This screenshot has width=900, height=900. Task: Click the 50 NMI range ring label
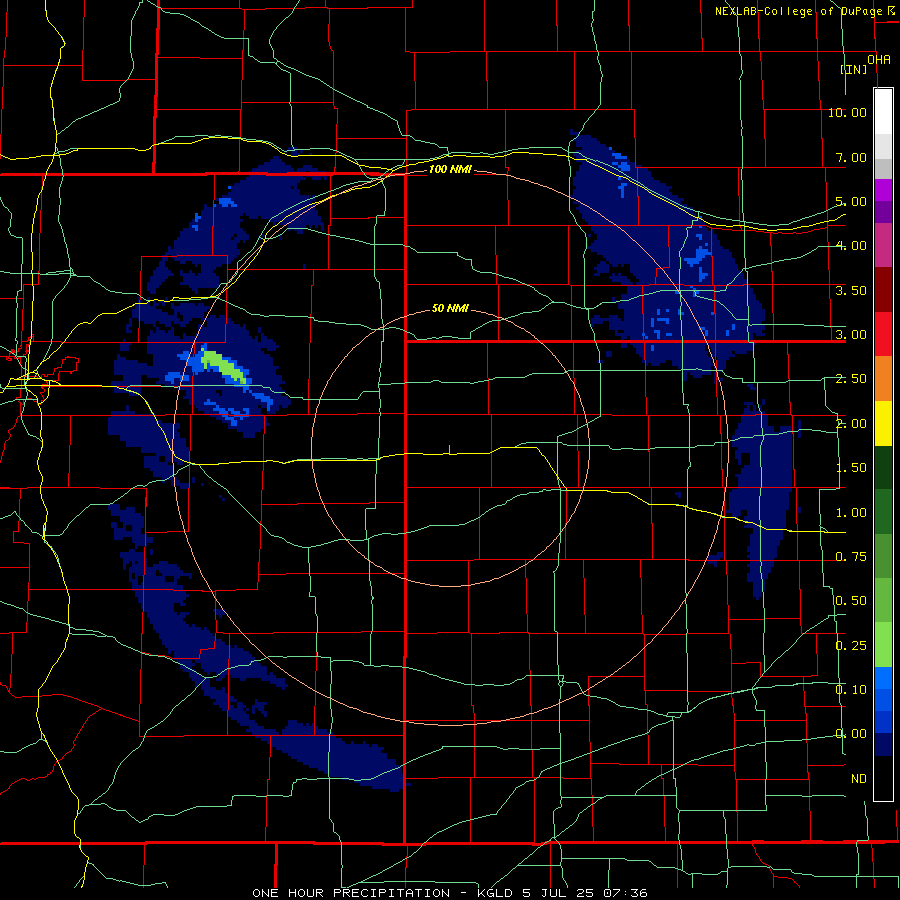pyautogui.click(x=450, y=308)
